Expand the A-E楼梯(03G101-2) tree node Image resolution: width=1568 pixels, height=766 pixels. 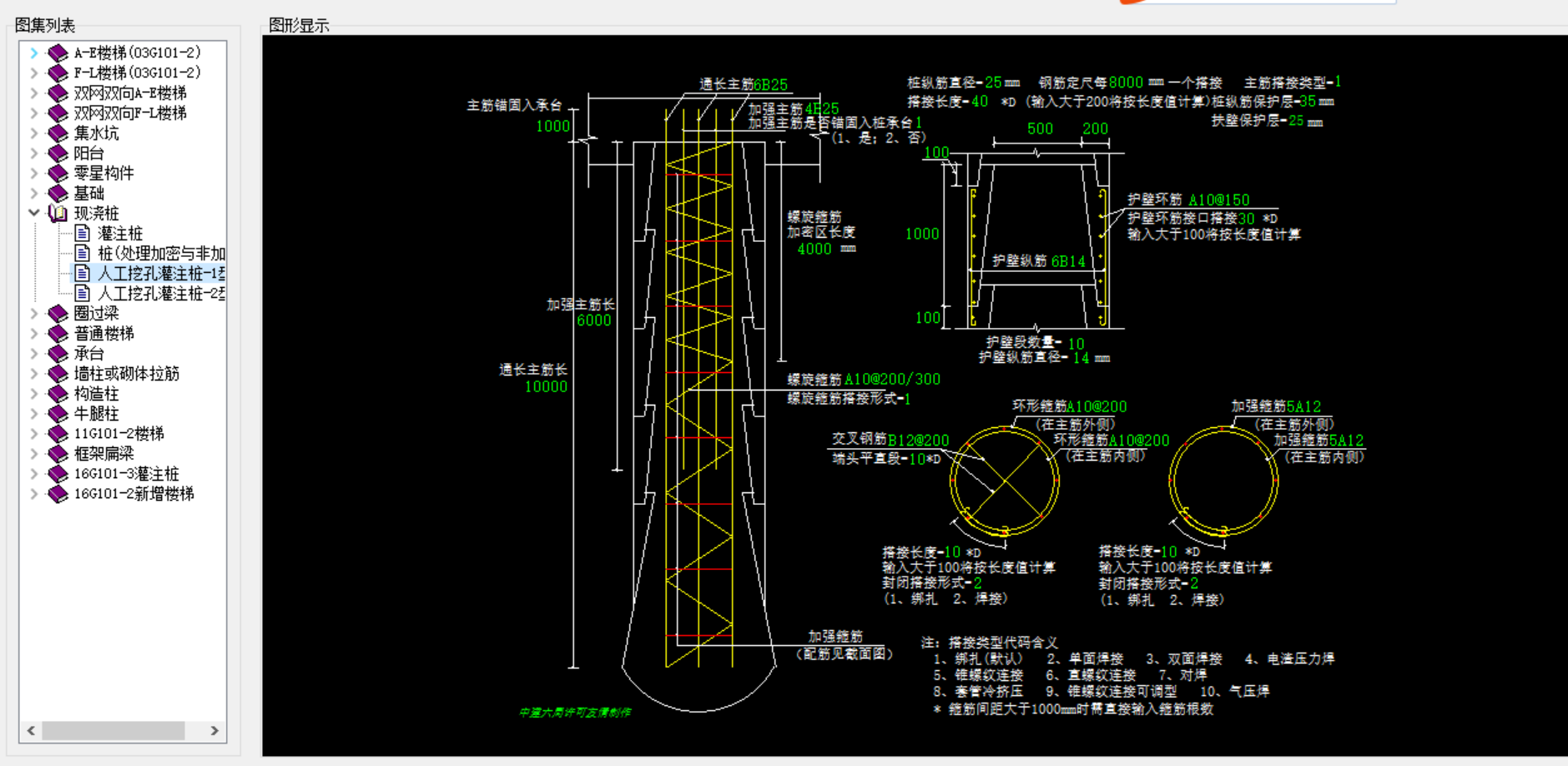point(33,53)
